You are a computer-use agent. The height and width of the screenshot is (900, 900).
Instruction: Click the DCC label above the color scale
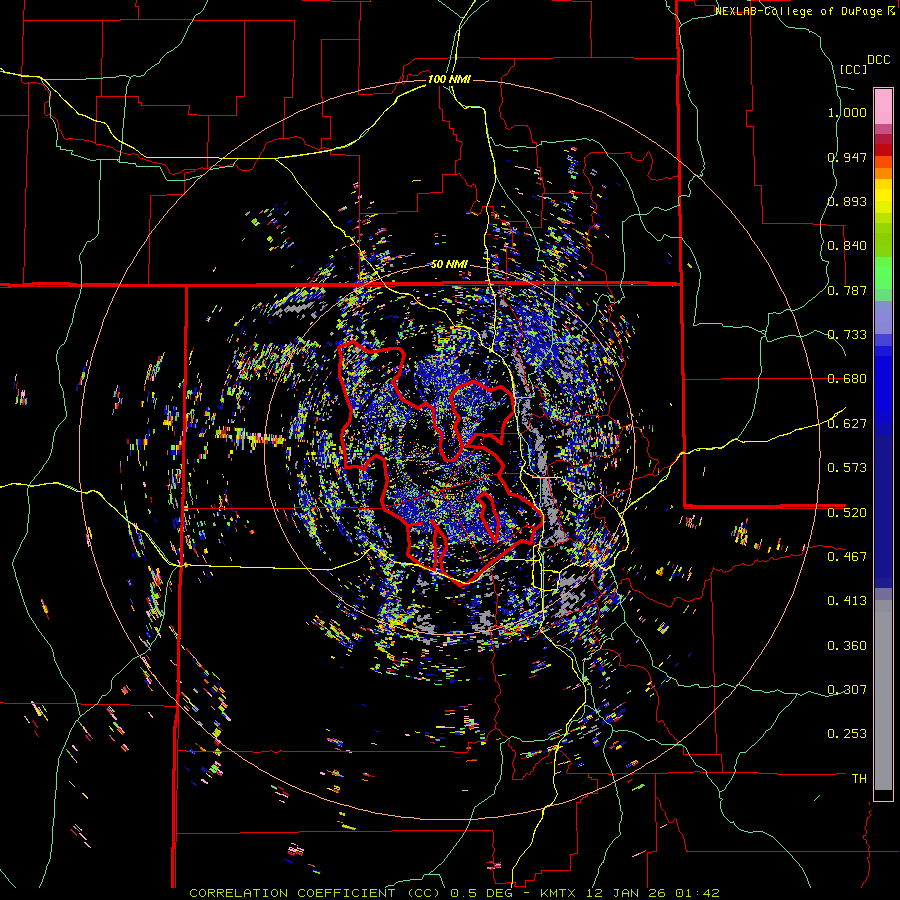tap(878, 60)
